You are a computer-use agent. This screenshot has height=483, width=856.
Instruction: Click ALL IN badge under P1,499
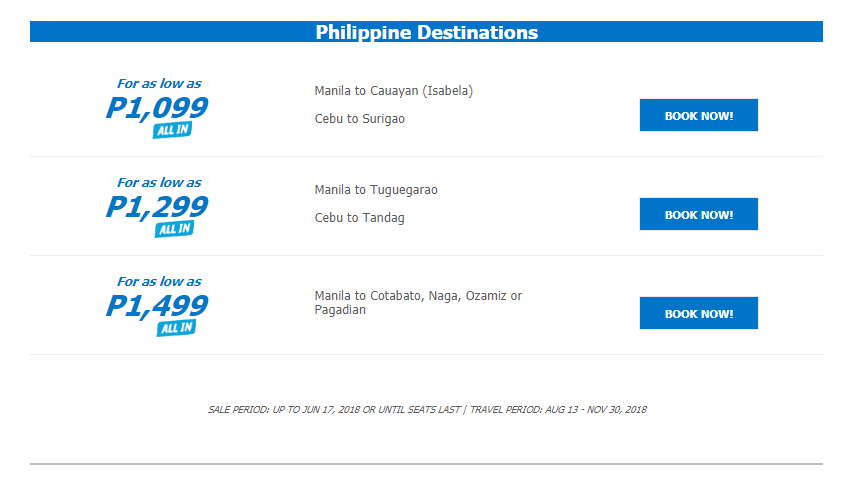pos(176,328)
